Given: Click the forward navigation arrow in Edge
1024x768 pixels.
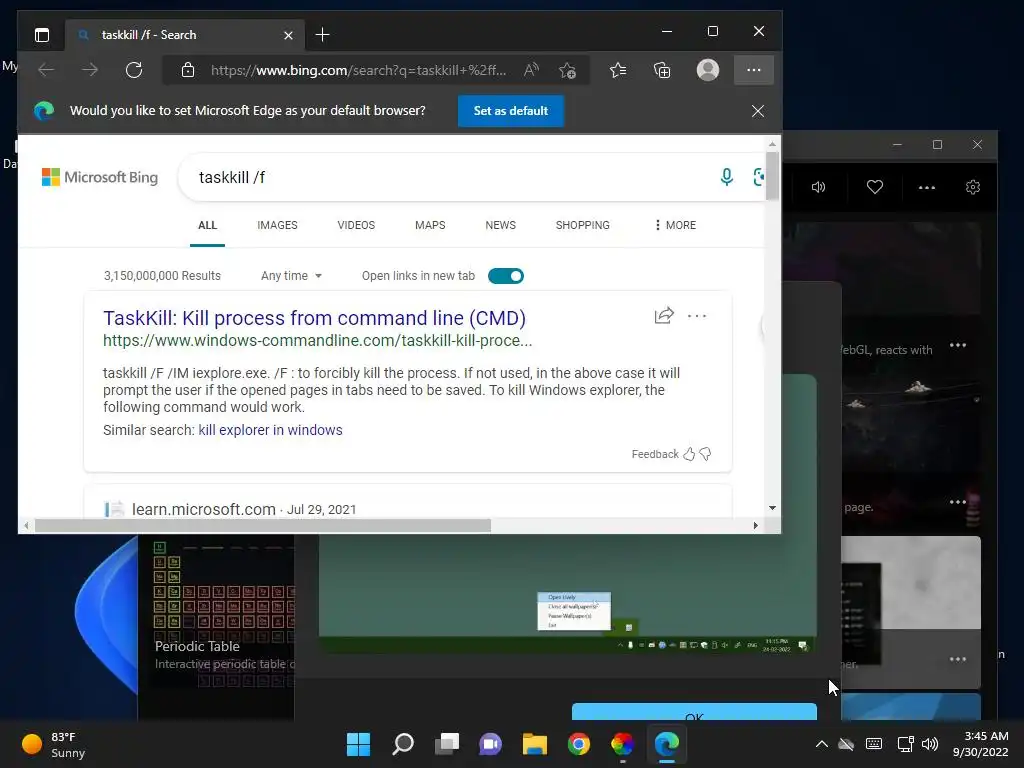Looking at the screenshot, I should [x=90, y=70].
